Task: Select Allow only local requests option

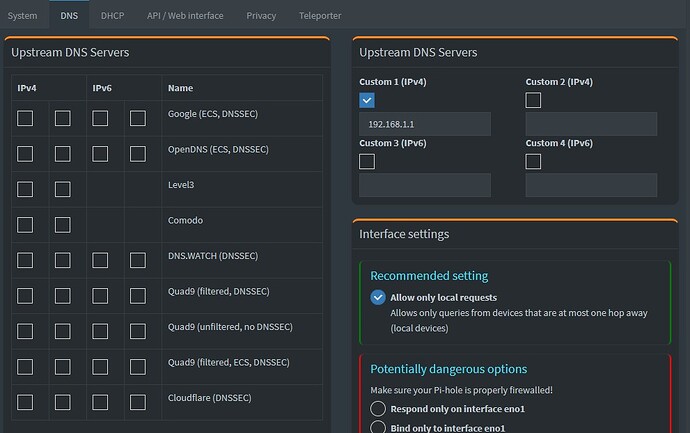Action: coord(377,297)
